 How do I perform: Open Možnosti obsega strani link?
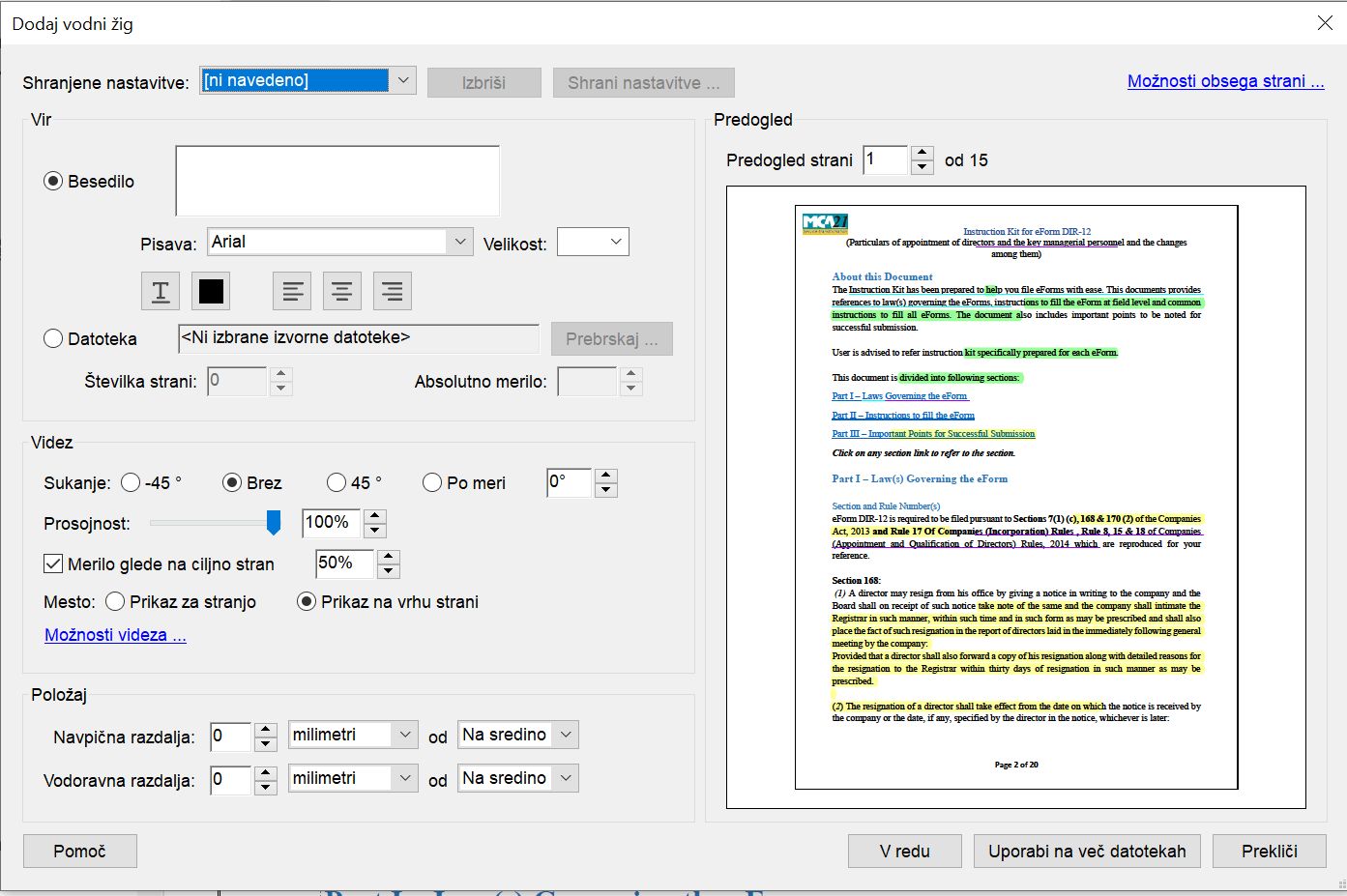[x=1226, y=81]
